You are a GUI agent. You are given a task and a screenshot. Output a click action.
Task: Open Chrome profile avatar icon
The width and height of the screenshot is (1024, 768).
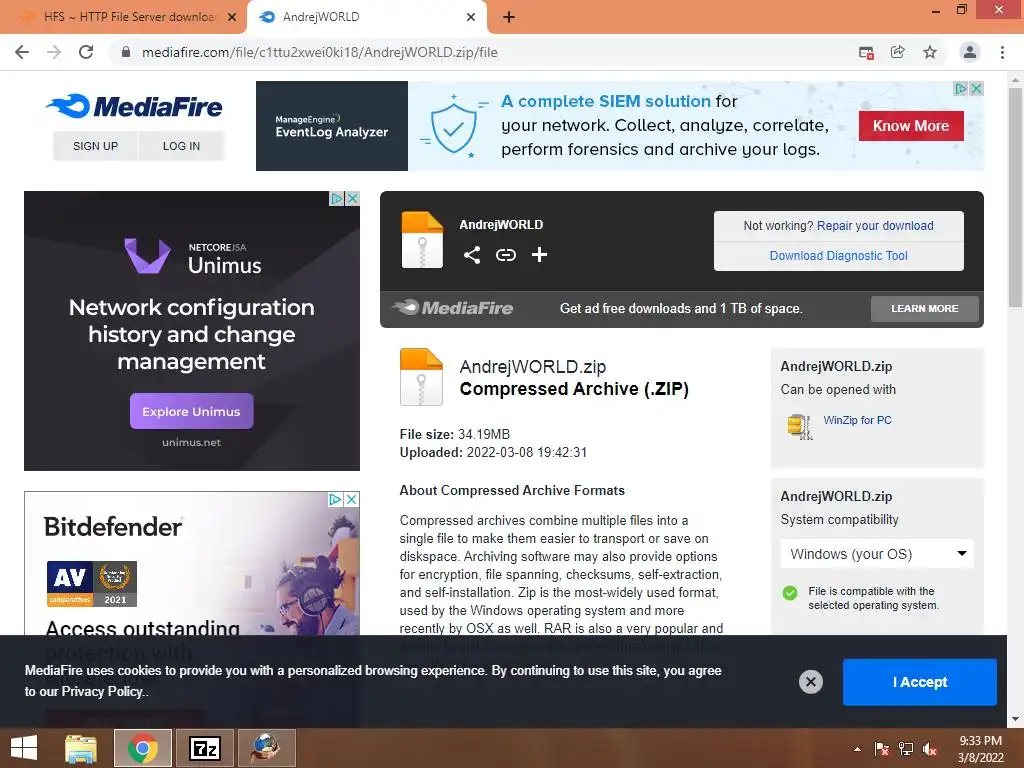click(970, 52)
